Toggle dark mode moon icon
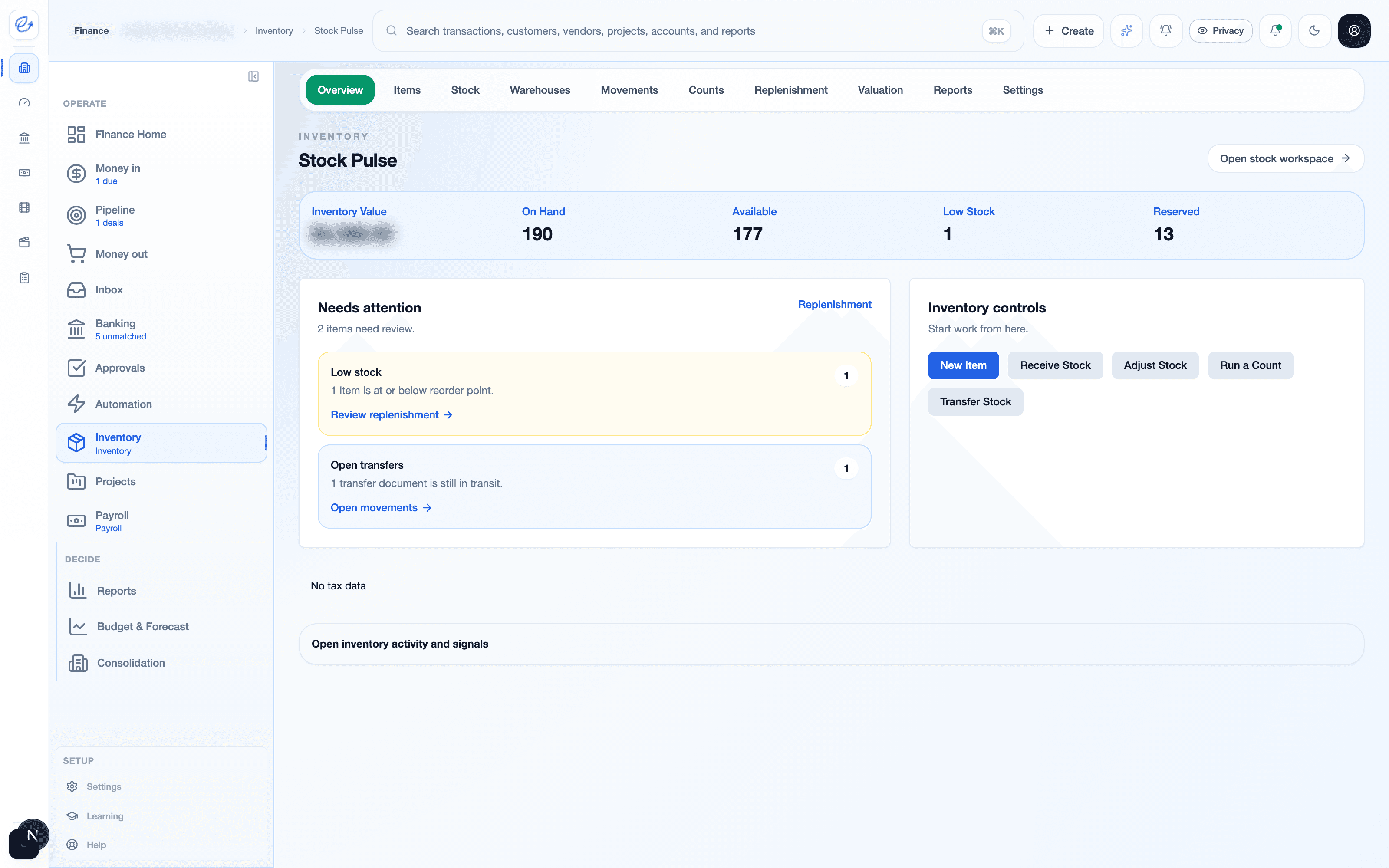Image resolution: width=1389 pixels, height=868 pixels. [x=1314, y=31]
